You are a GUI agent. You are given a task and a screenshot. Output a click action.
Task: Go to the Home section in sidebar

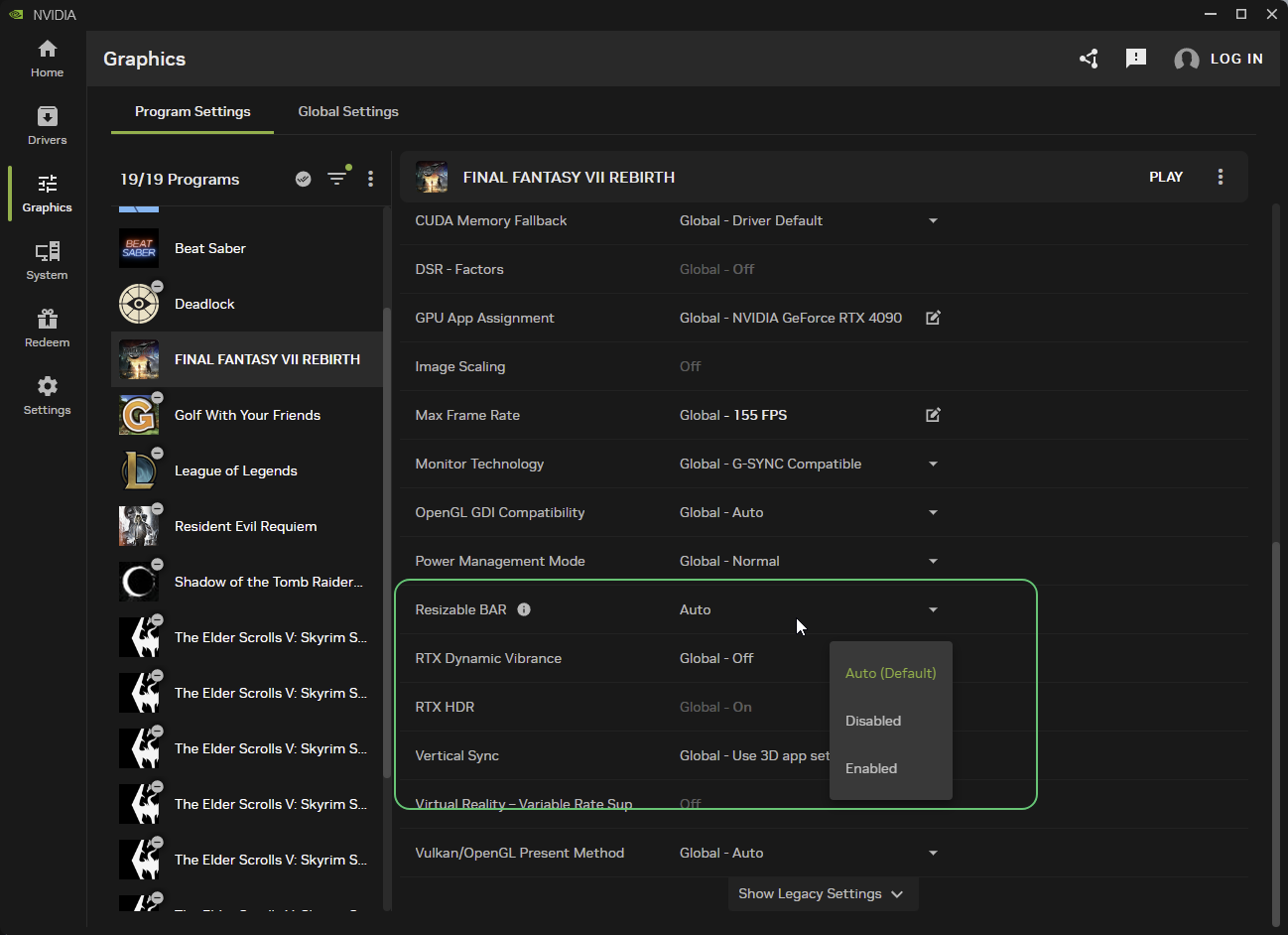[x=47, y=59]
